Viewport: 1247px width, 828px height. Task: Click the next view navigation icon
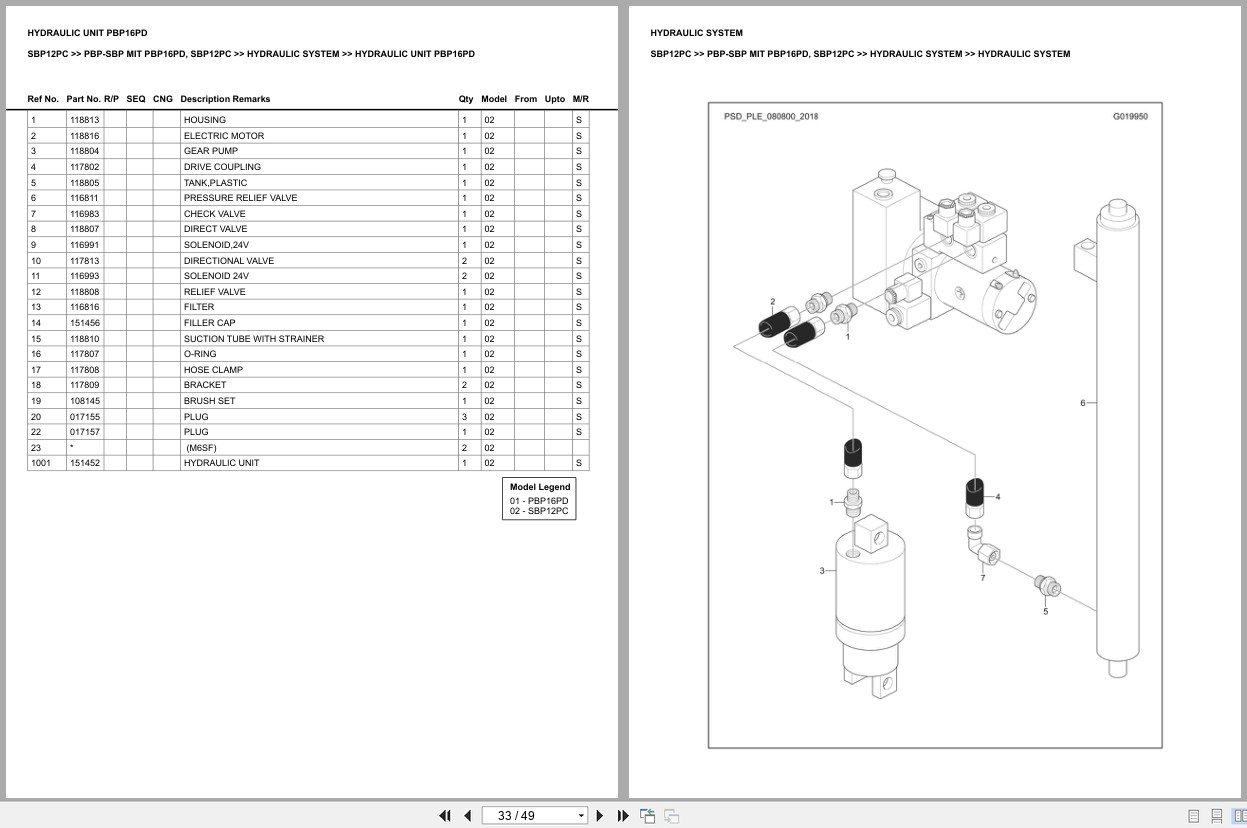click(671, 816)
